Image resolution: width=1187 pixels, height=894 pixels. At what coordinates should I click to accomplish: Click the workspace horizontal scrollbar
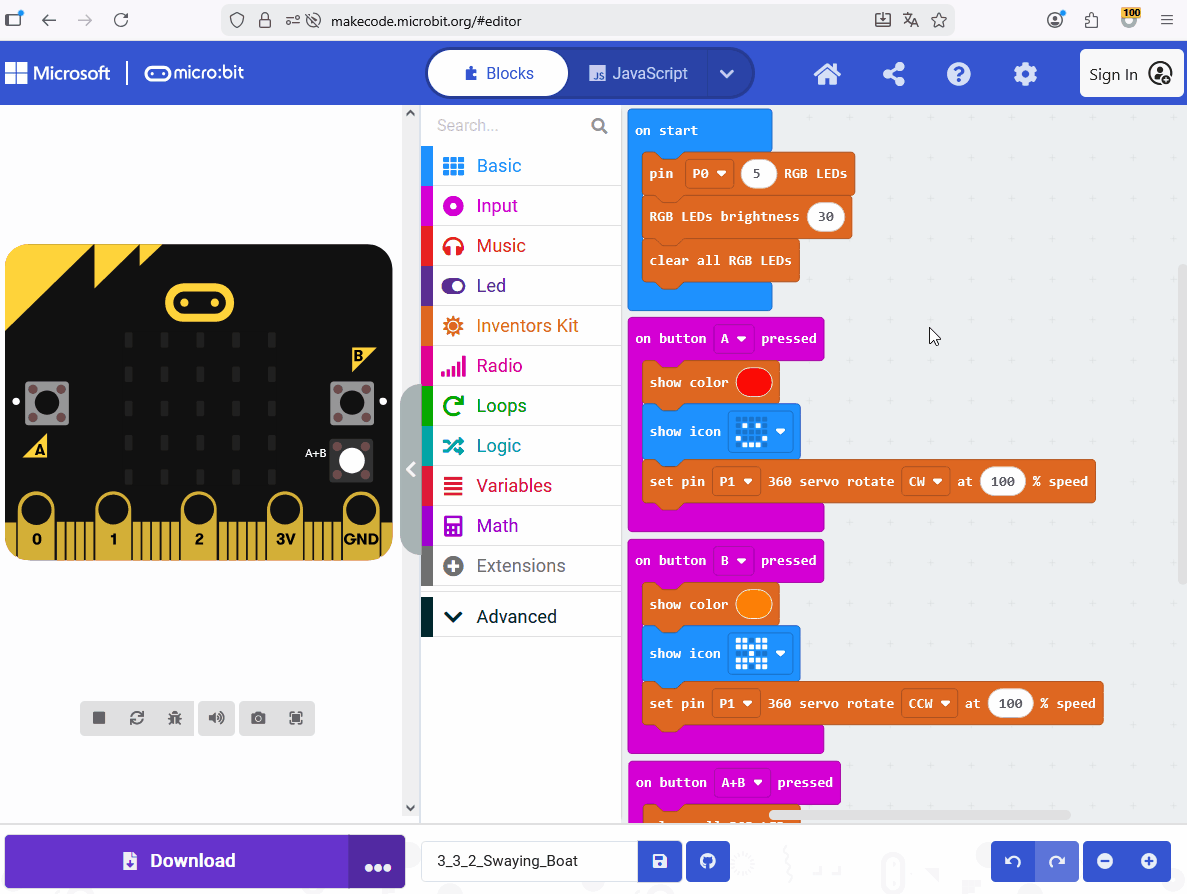pos(919,815)
